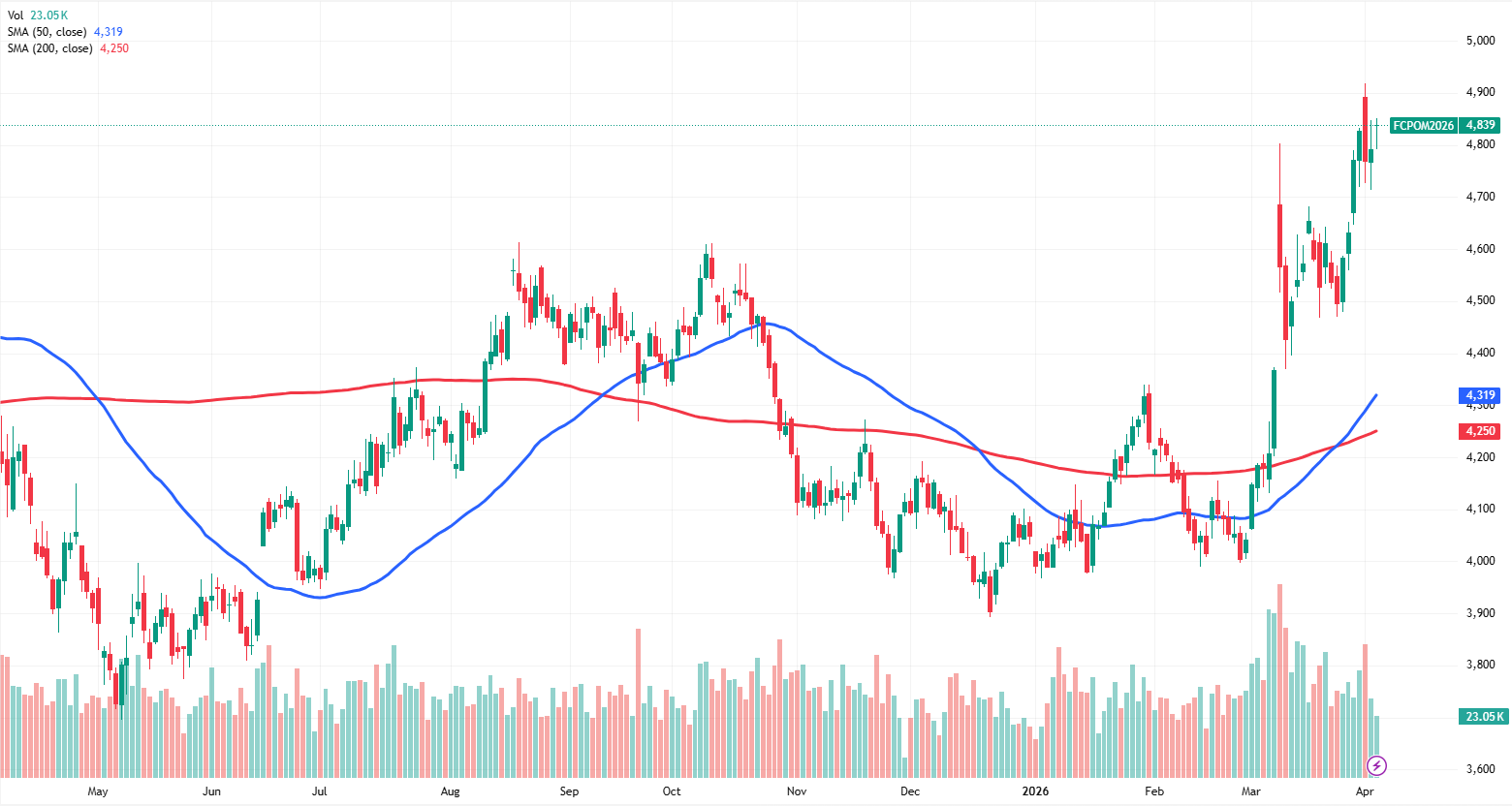Click the Jul label on time axis
1512x806 pixels.
click(x=319, y=791)
